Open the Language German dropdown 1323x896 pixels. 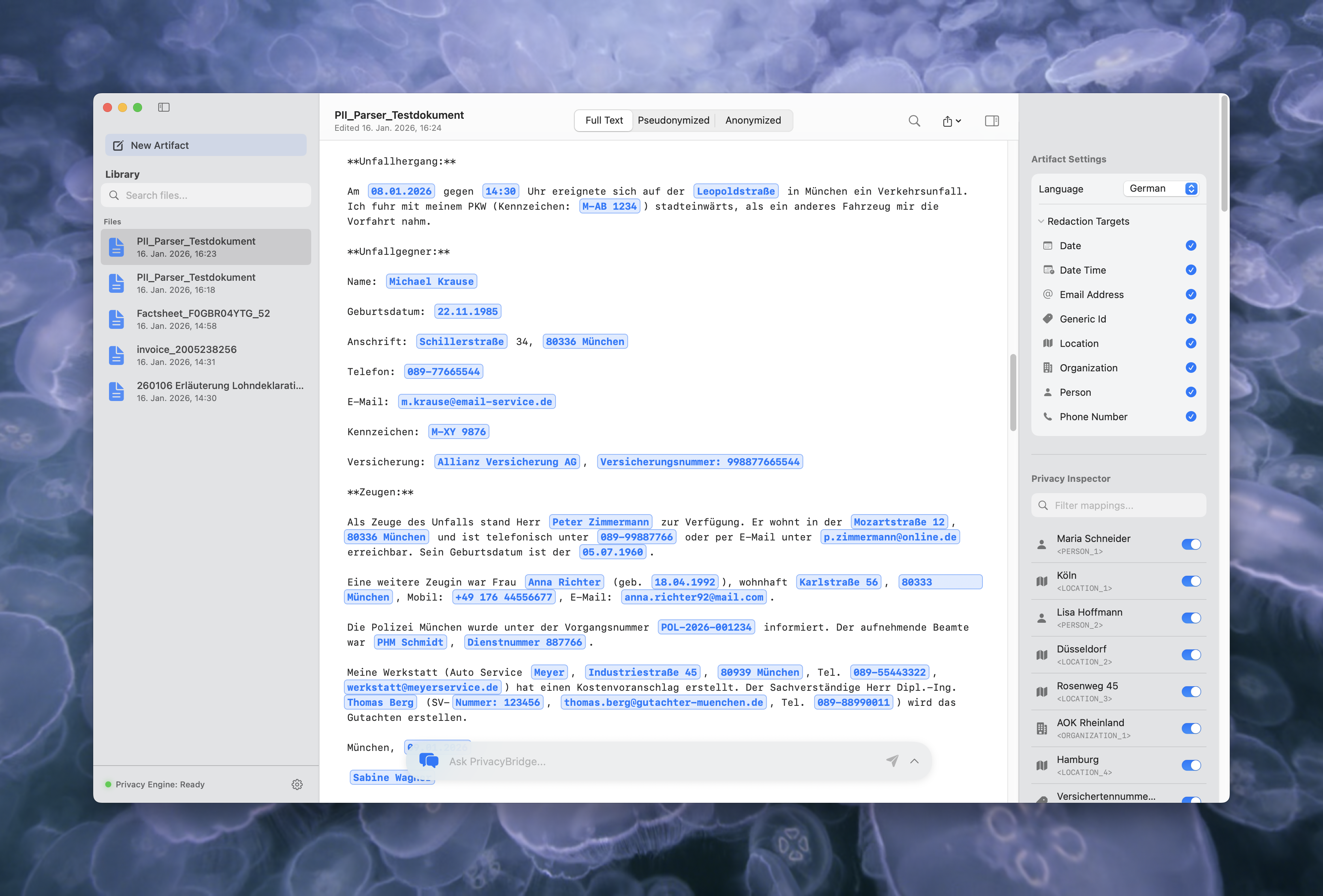1161,188
